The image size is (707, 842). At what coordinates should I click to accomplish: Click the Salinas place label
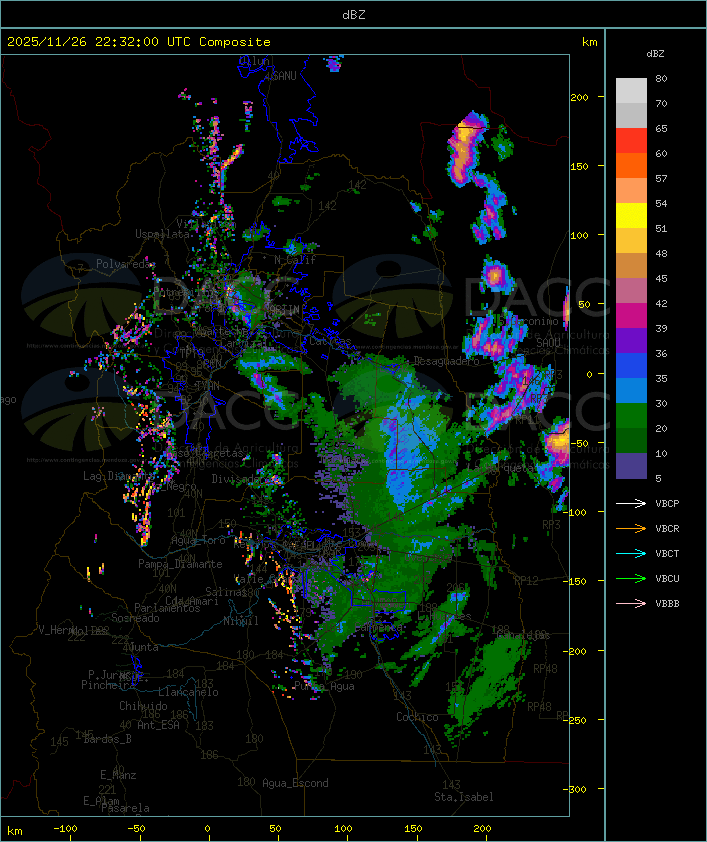(225, 592)
